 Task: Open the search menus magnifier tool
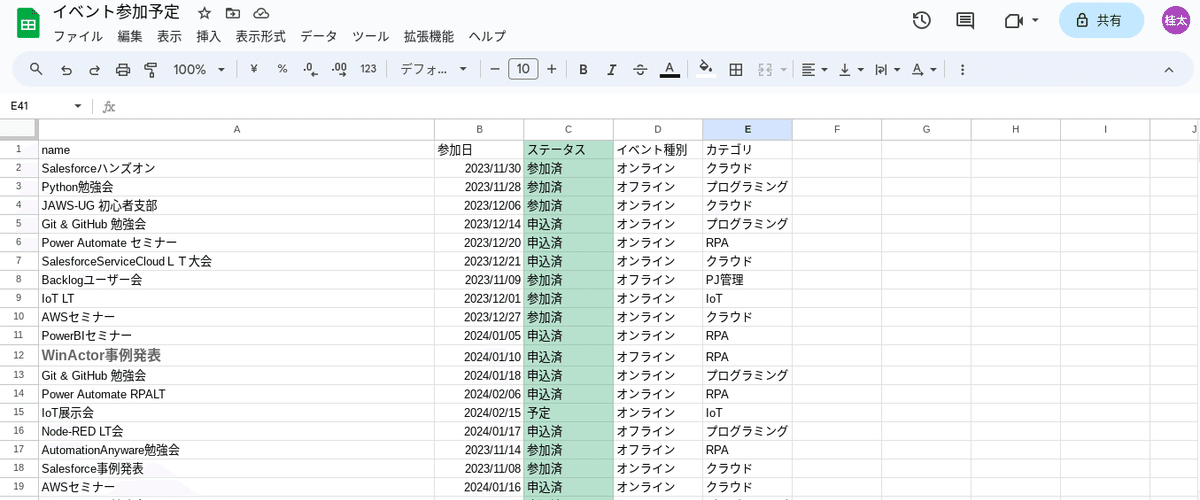point(36,69)
